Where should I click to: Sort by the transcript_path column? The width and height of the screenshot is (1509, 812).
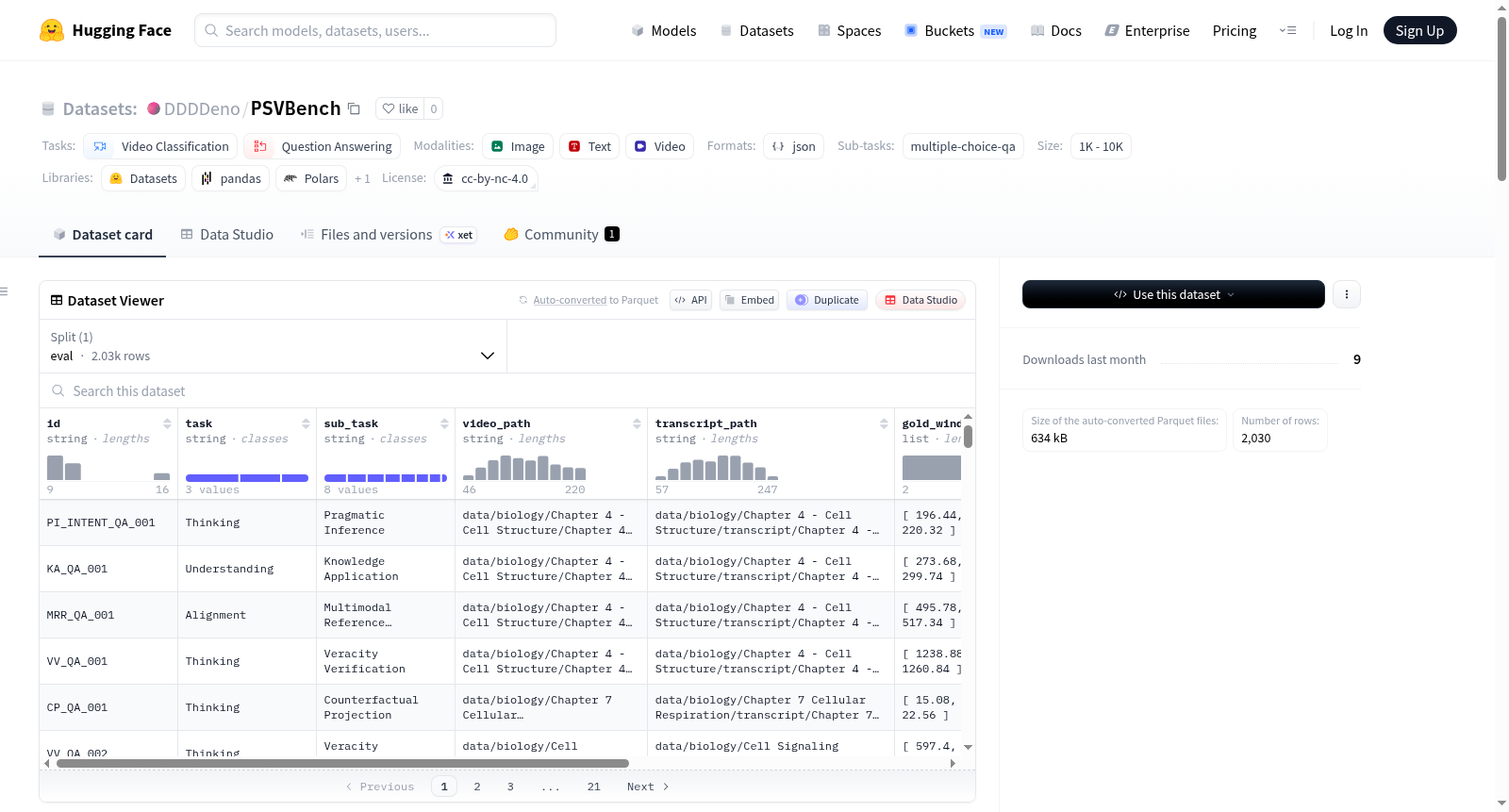click(884, 423)
